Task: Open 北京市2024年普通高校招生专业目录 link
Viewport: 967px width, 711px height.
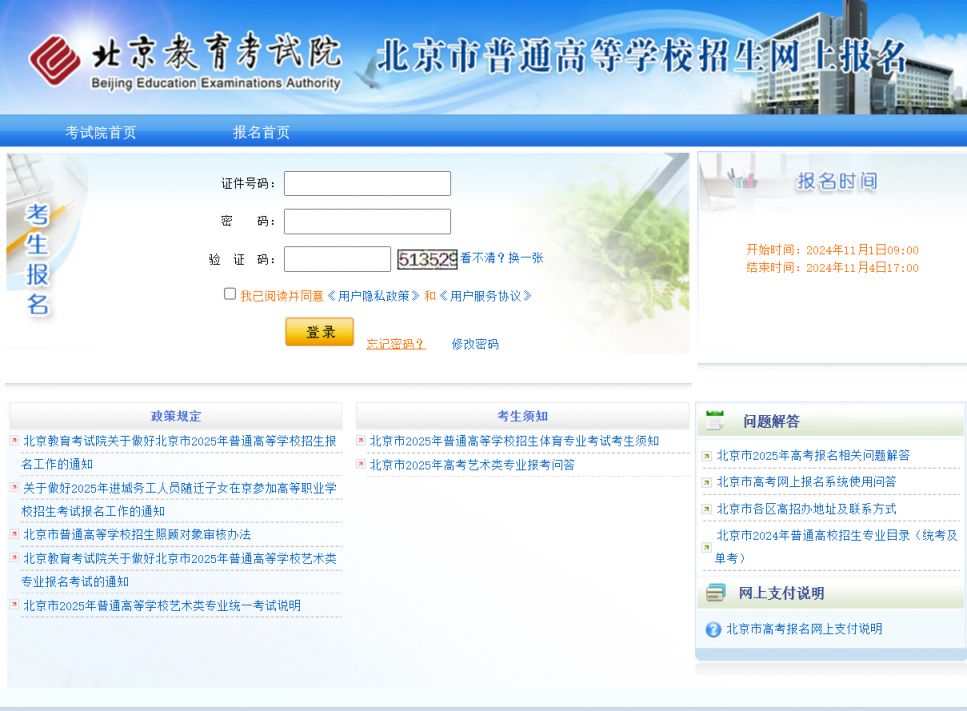Action: point(836,546)
